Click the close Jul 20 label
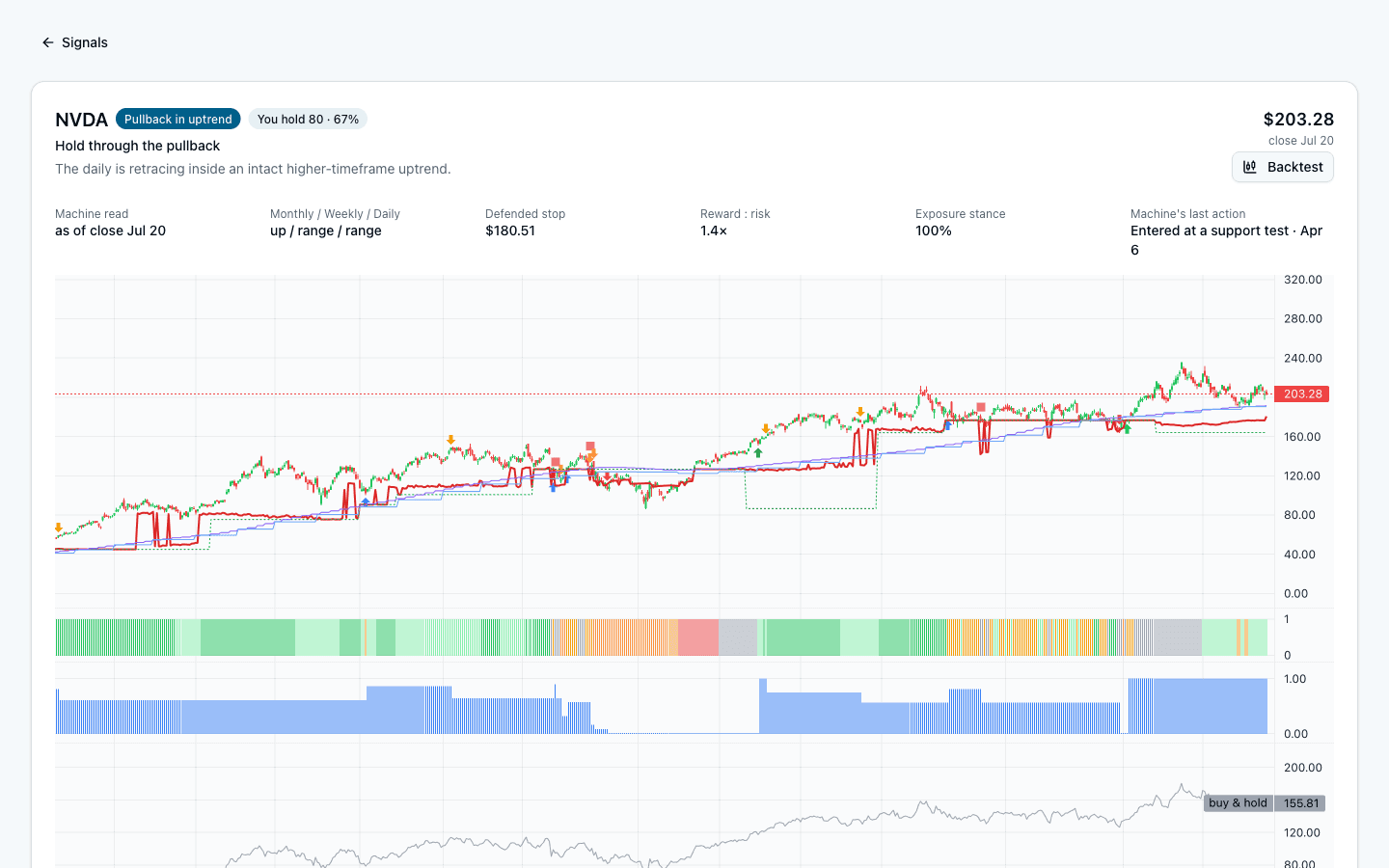The height and width of the screenshot is (868, 1389). click(x=1301, y=141)
